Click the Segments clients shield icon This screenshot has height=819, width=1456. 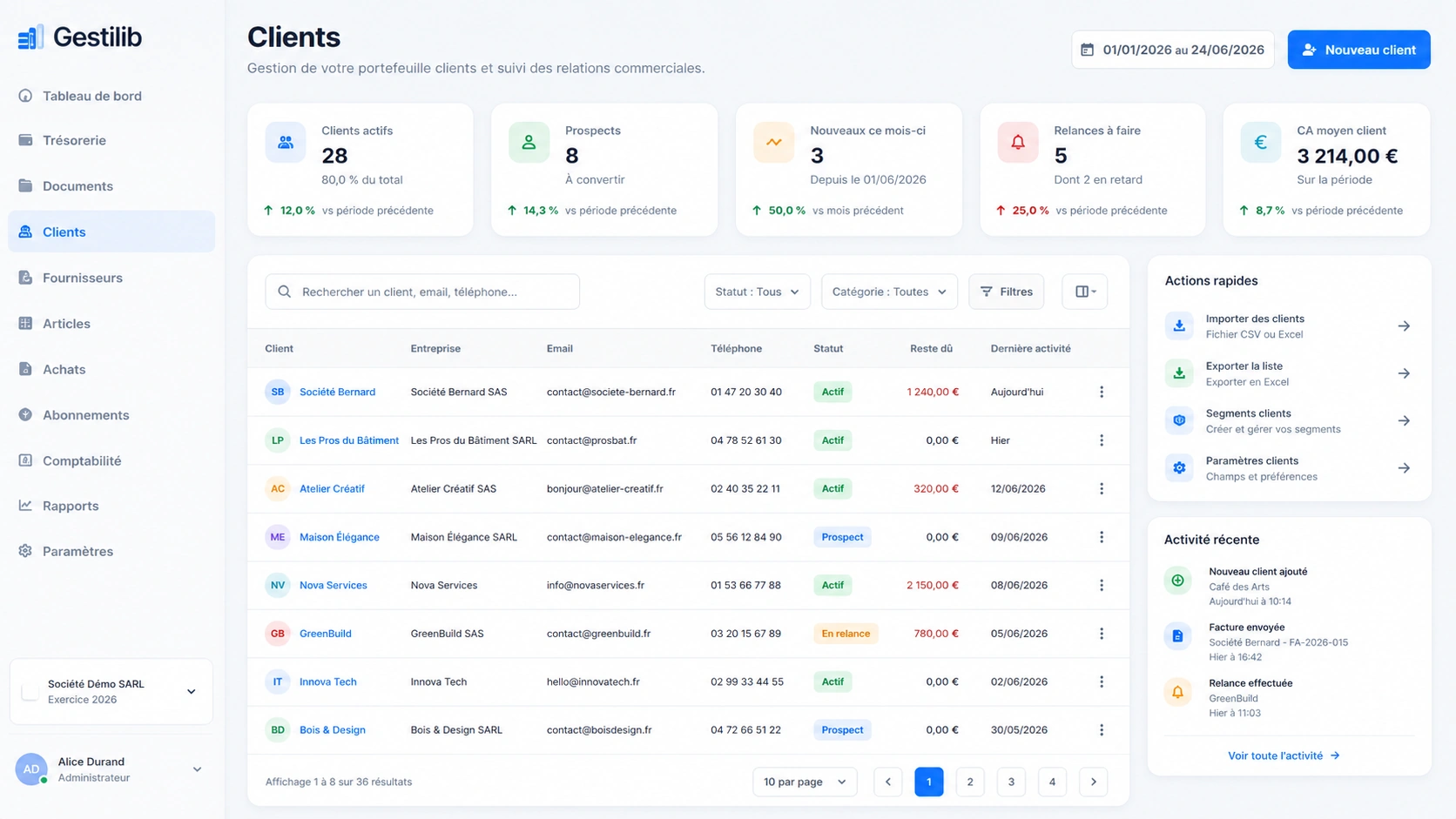pos(1179,420)
